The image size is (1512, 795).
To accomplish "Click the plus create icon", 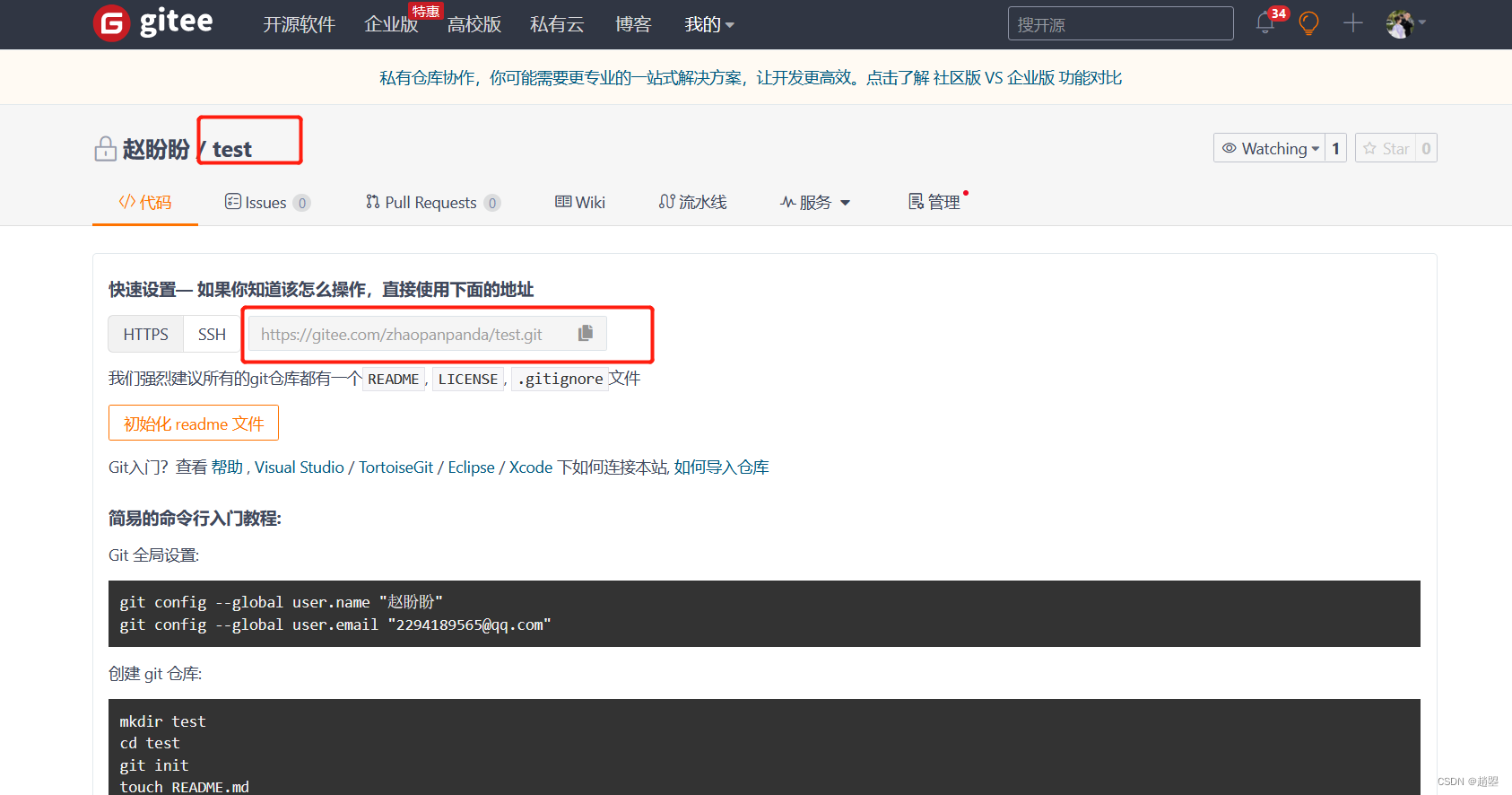I will pyautogui.click(x=1352, y=23).
